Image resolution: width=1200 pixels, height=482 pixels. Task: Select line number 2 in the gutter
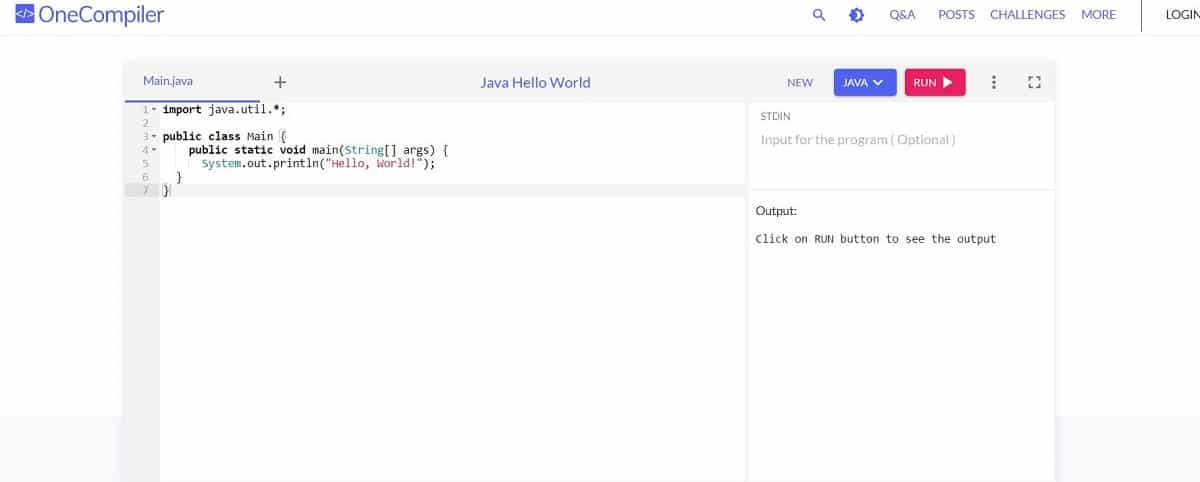pos(146,123)
